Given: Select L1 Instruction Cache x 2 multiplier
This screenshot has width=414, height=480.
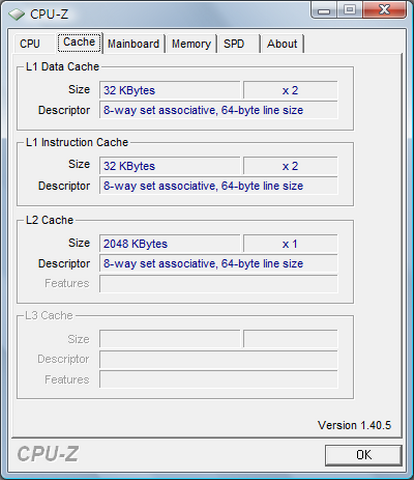Looking at the screenshot, I should pyautogui.click(x=290, y=166).
